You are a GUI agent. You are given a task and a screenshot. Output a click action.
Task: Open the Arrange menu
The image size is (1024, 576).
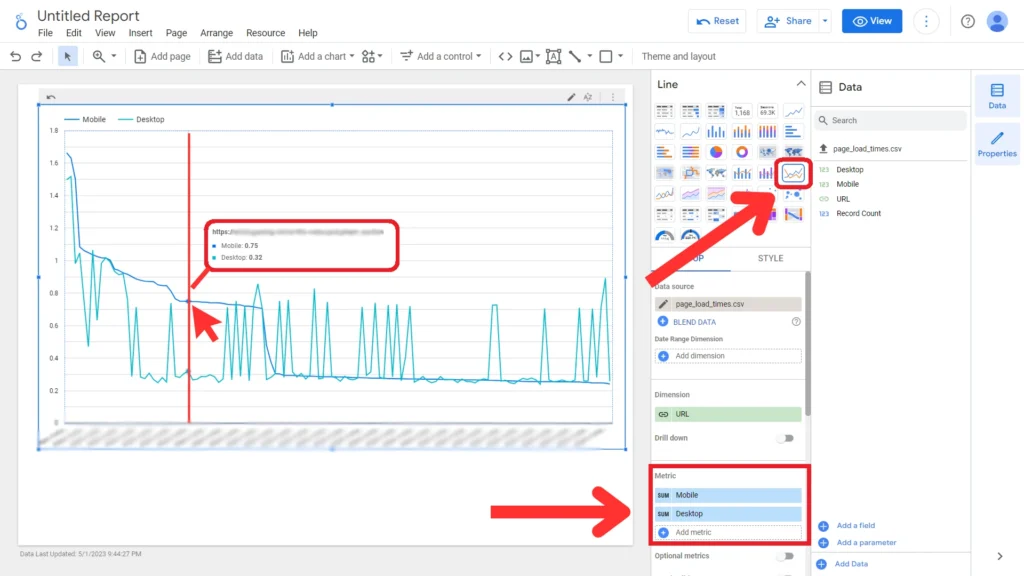pyautogui.click(x=216, y=33)
